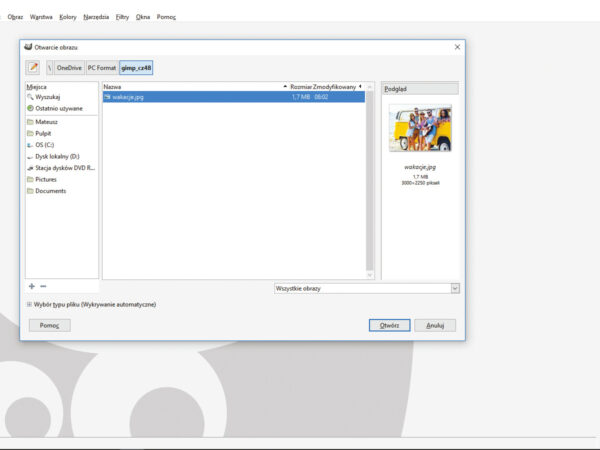
Task: Navigate to the PC Format path segment
Action: click(x=101, y=67)
